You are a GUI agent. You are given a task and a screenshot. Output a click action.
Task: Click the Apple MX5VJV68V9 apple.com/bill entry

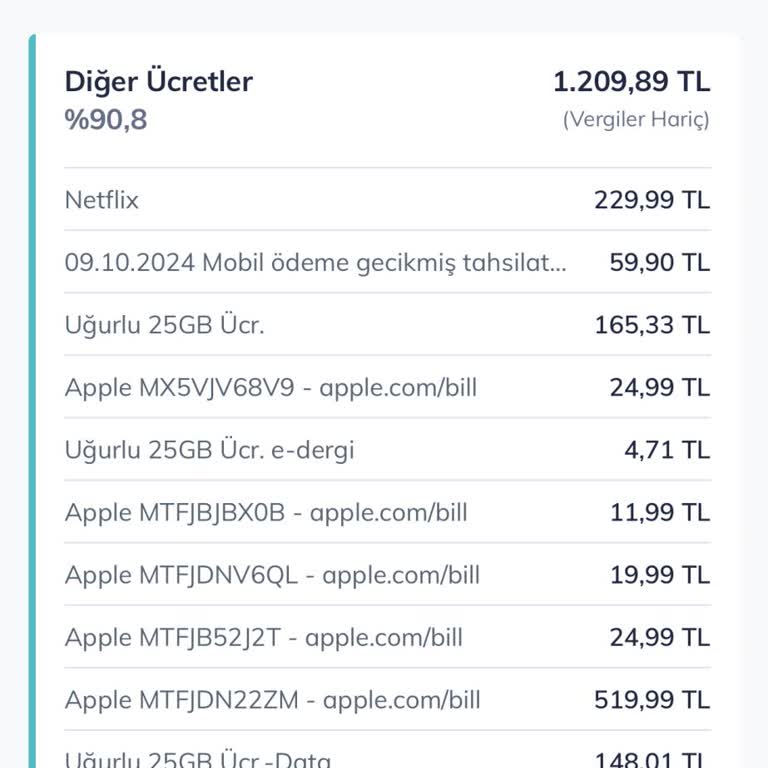point(271,387)
